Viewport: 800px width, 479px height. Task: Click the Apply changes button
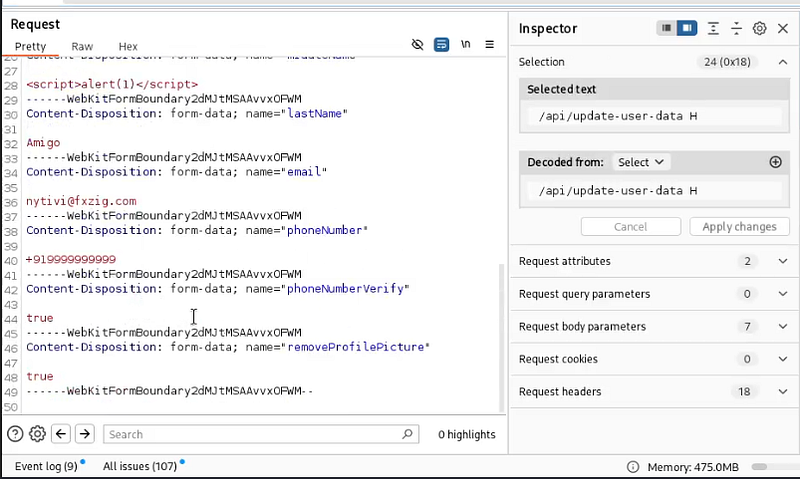[x=739, y=226]
